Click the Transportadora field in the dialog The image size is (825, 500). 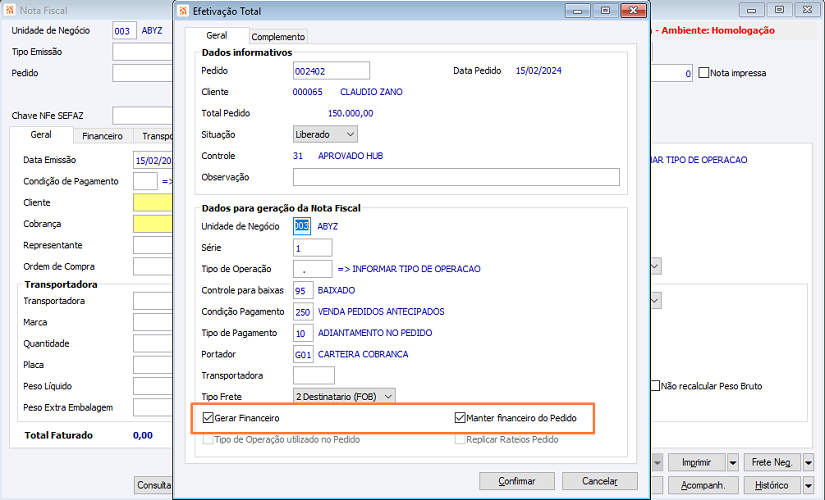pos(314,376)
